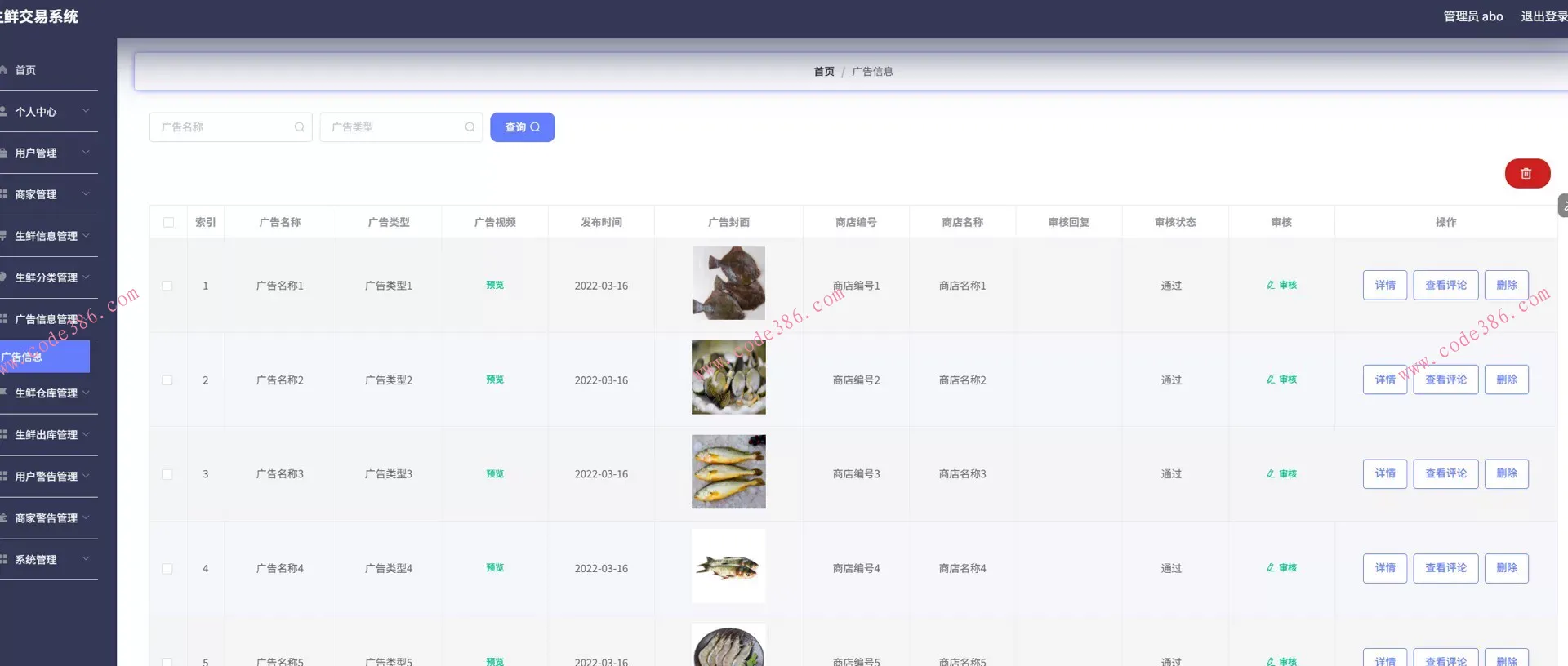This screenshot has height=666, width=1568.
Task: Click 审核 edit icon for row 广告名称2
Action: [1271, 380]
